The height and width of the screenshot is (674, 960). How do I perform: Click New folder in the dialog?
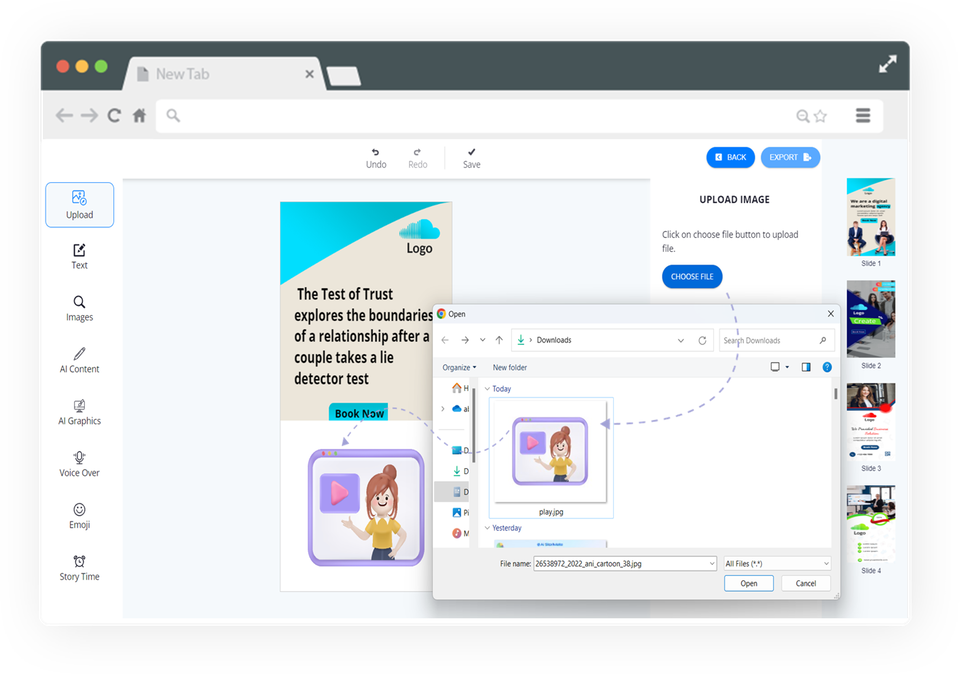point(510,367)
